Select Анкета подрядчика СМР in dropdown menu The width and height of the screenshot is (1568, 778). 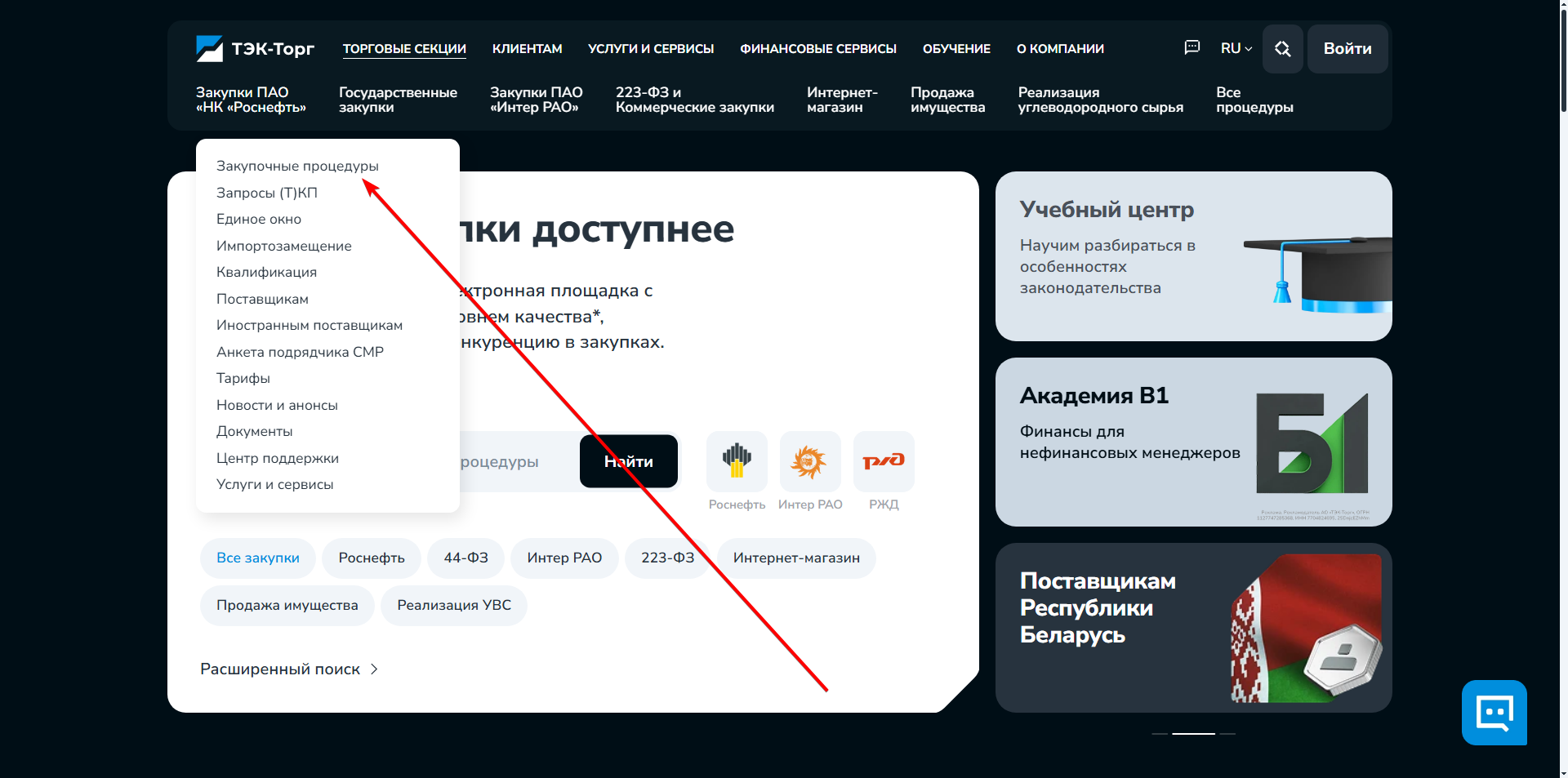coord(300,352)
